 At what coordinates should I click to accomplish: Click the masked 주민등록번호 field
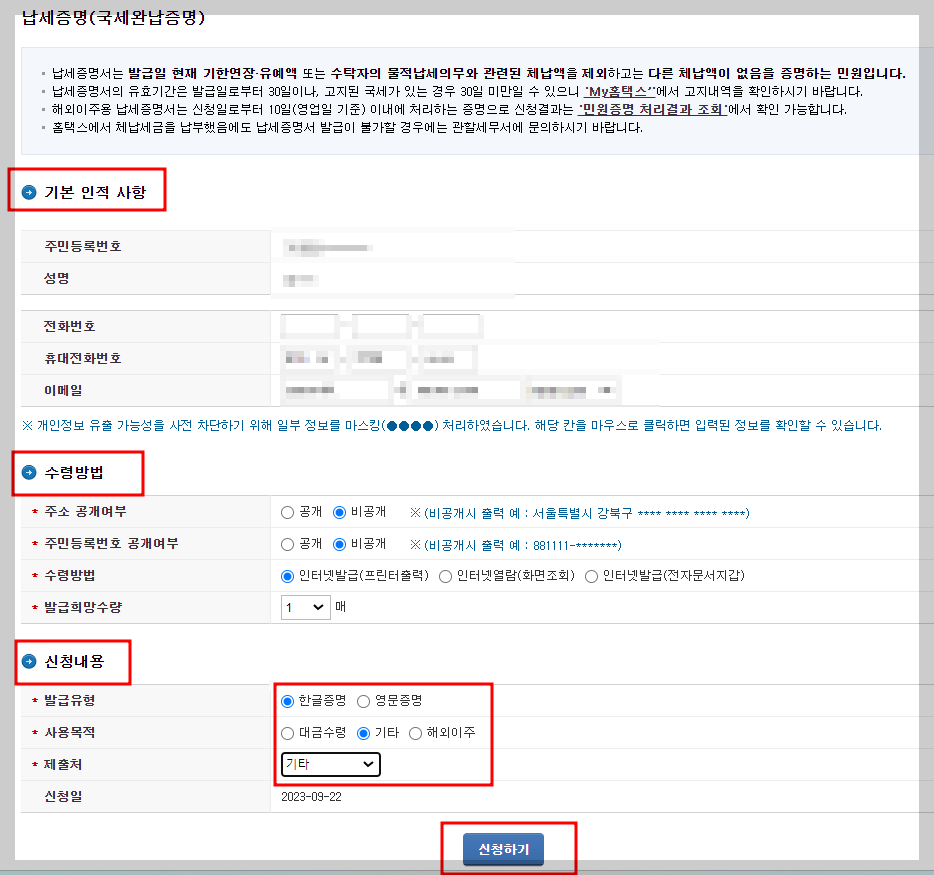click(x=330, y=249)
